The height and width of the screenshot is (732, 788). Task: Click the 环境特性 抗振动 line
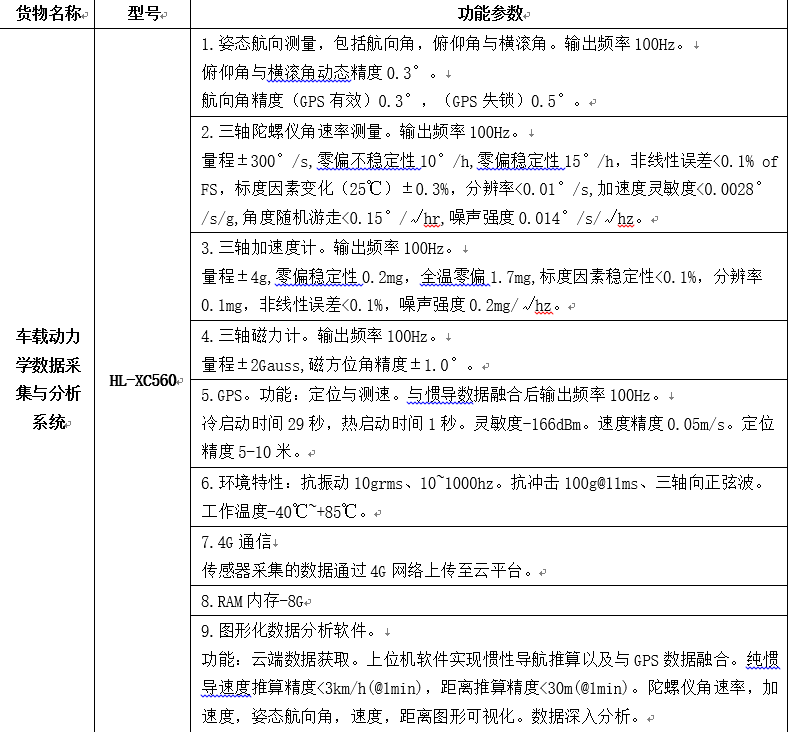(x=480, y=483)
